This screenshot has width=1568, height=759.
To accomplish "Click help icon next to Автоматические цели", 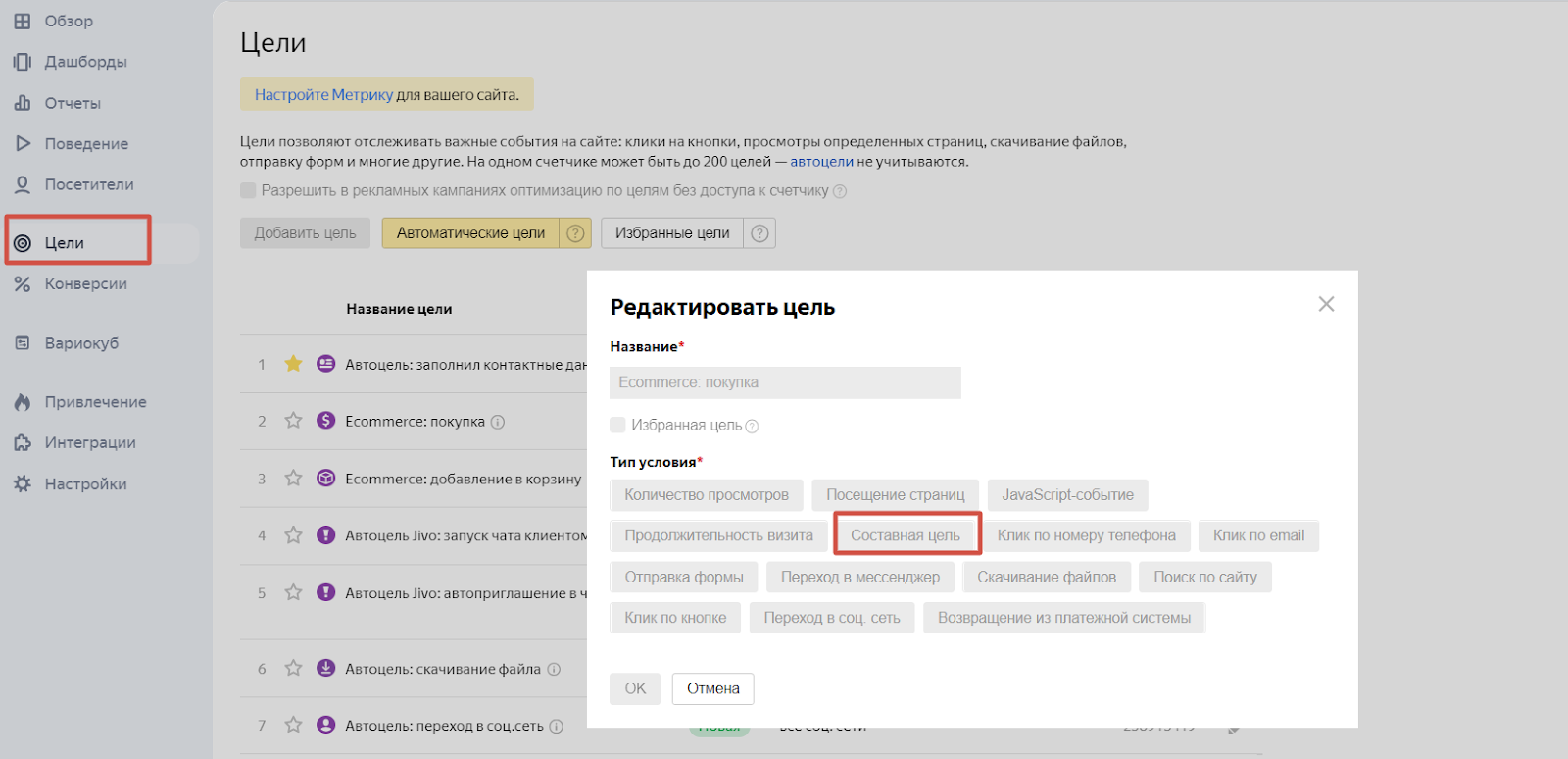I will click(x=575, y=233).
